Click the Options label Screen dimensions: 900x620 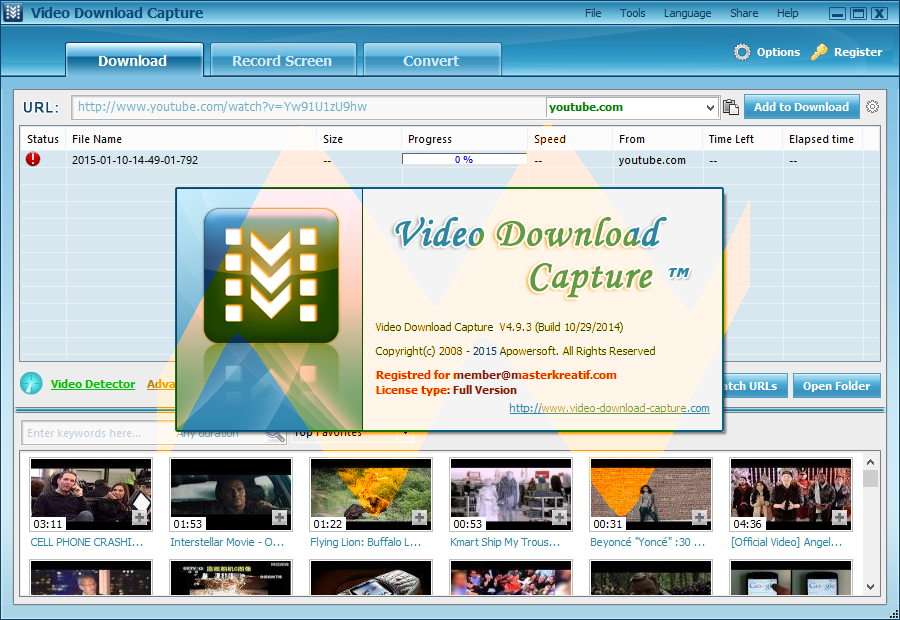point(778,52)
